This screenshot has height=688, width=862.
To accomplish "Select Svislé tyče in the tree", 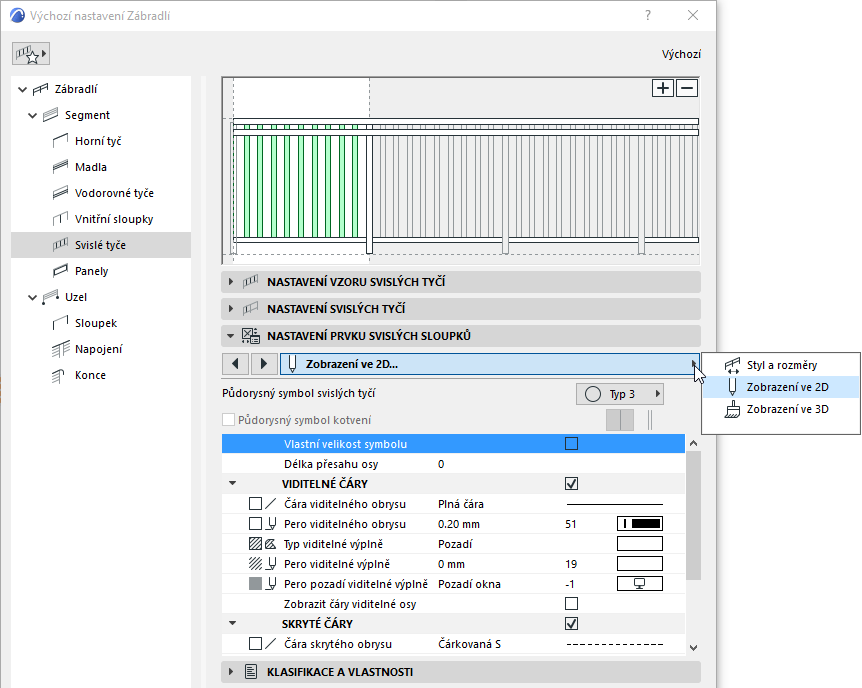I will (x=101, y=245).
